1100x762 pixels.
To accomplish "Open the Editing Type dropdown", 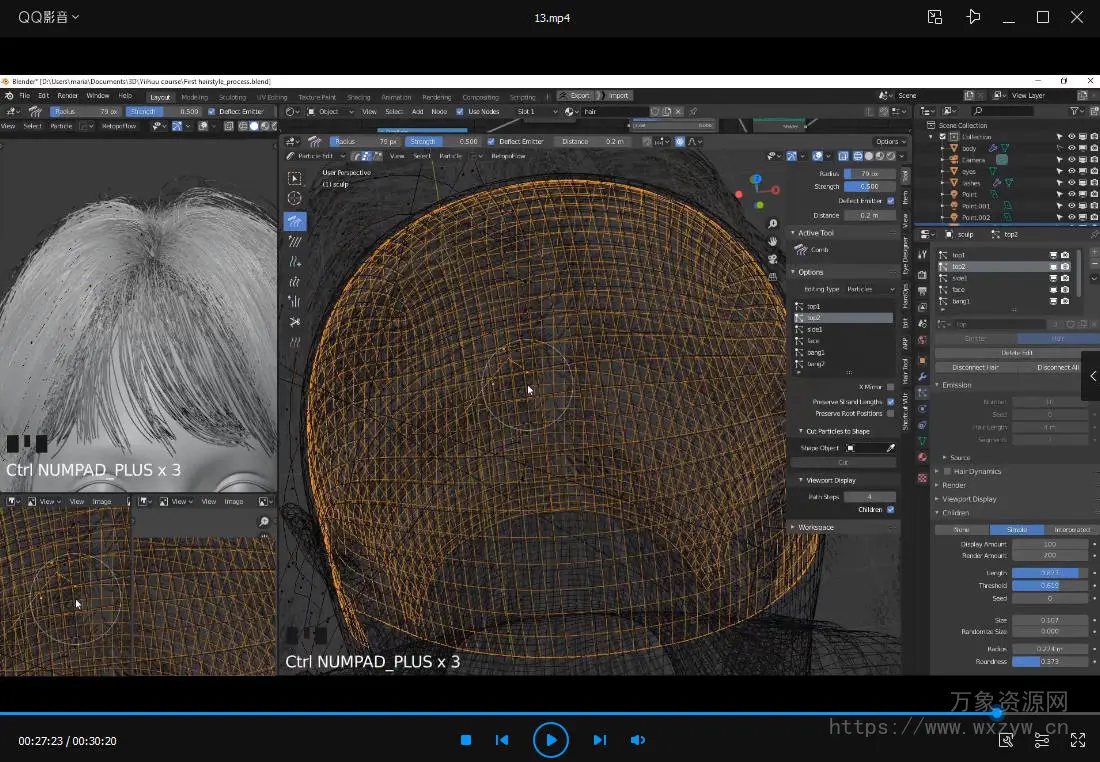I will click(870, 289).
